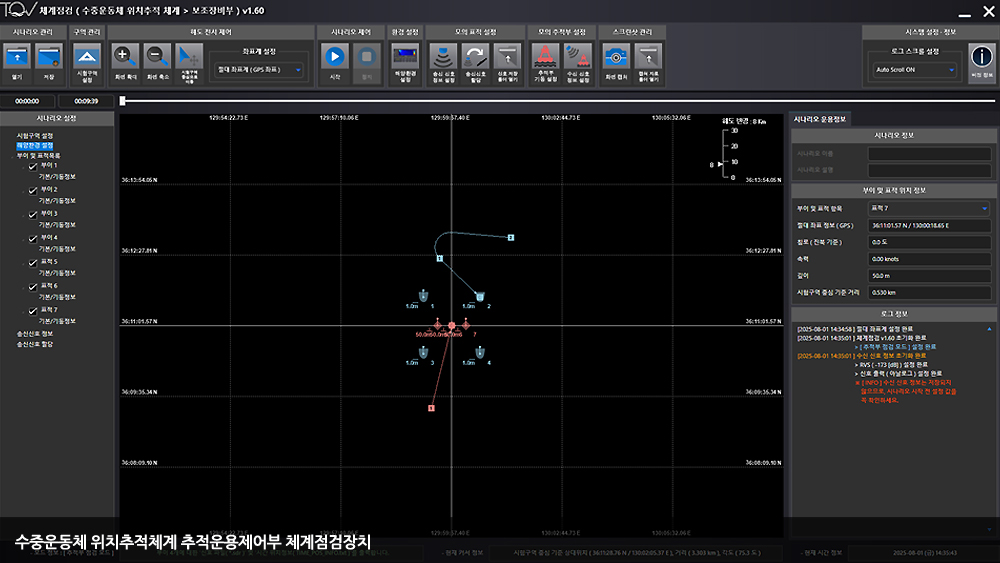This screenshot has height=563, width=1000.
Task: Click depth scale marker at 8
Action: 720,165
